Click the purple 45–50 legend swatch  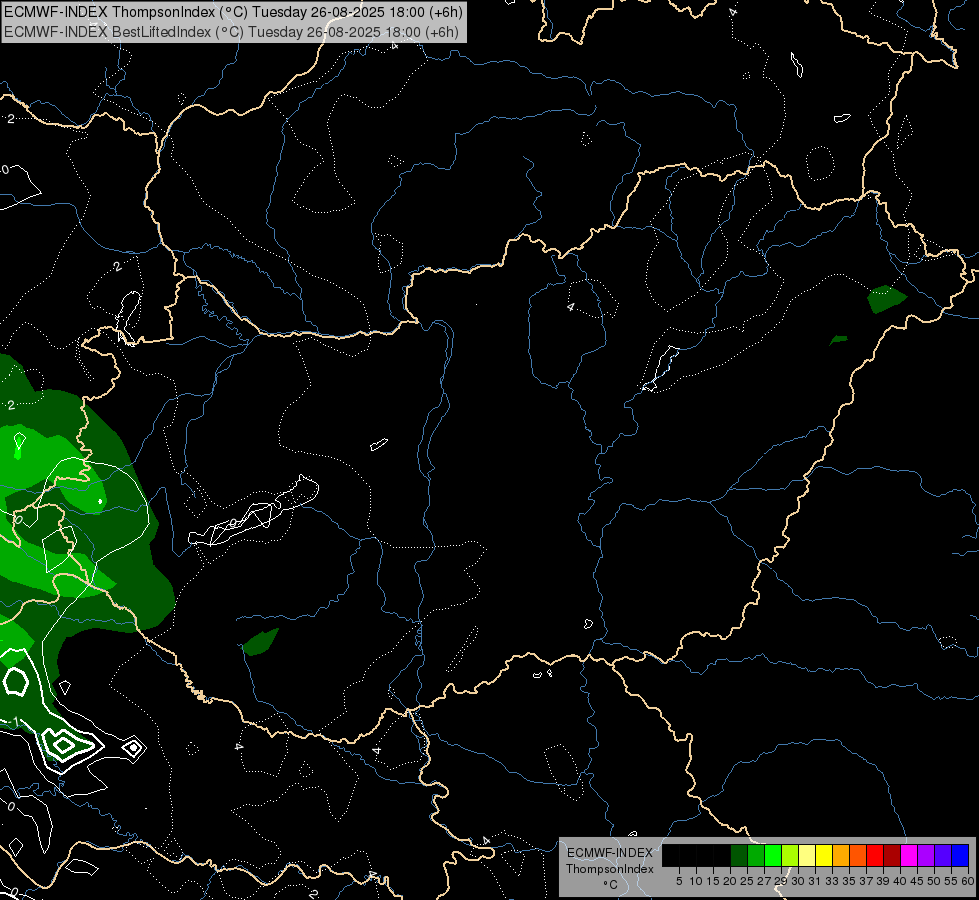[x=926, y=855]
